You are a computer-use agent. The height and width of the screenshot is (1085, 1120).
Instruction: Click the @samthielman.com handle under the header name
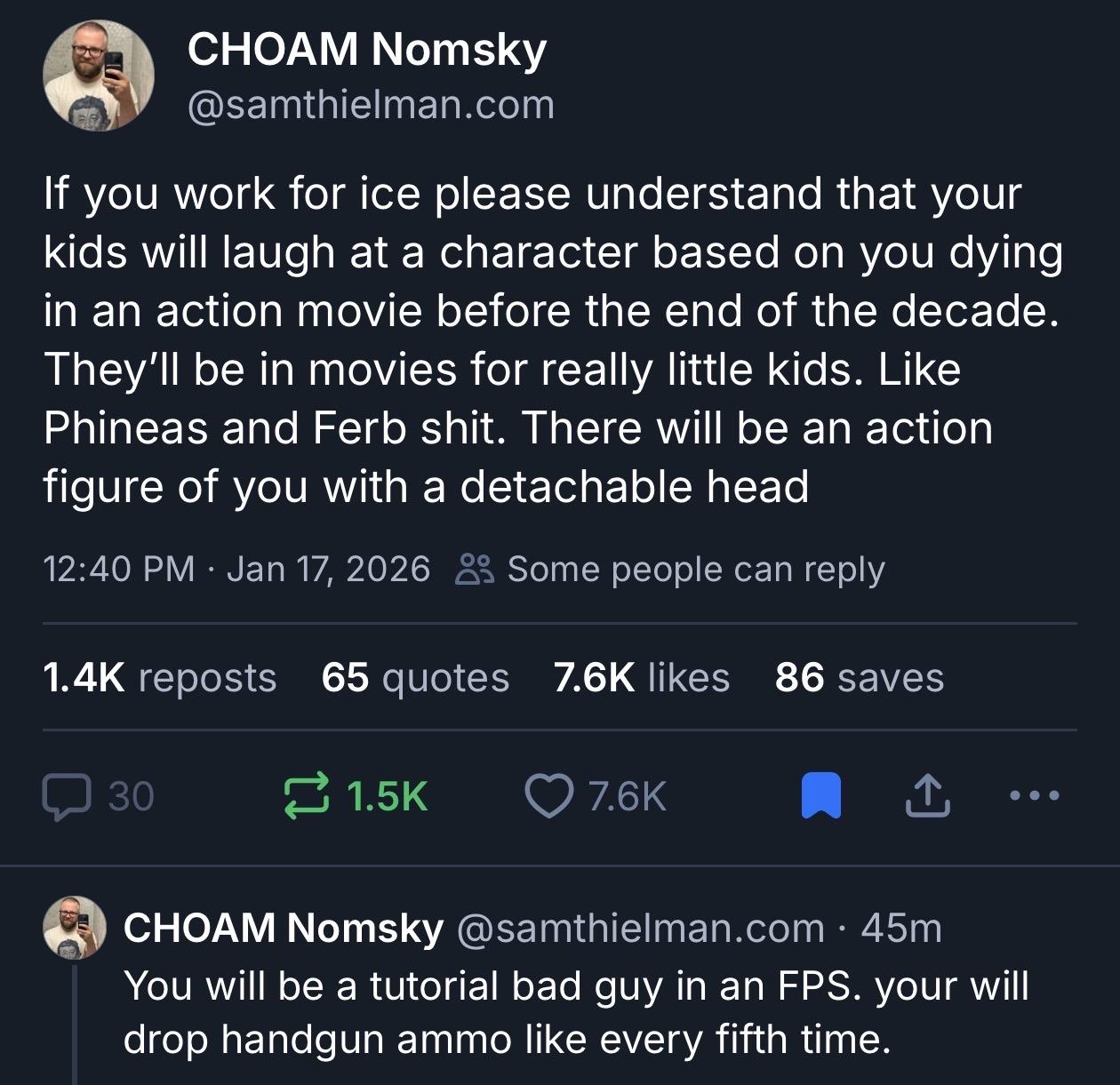click(371, 105)
